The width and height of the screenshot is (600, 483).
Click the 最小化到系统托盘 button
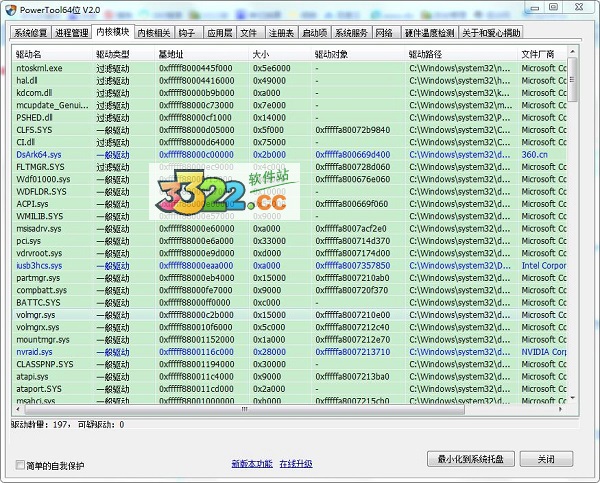[471, 459]
